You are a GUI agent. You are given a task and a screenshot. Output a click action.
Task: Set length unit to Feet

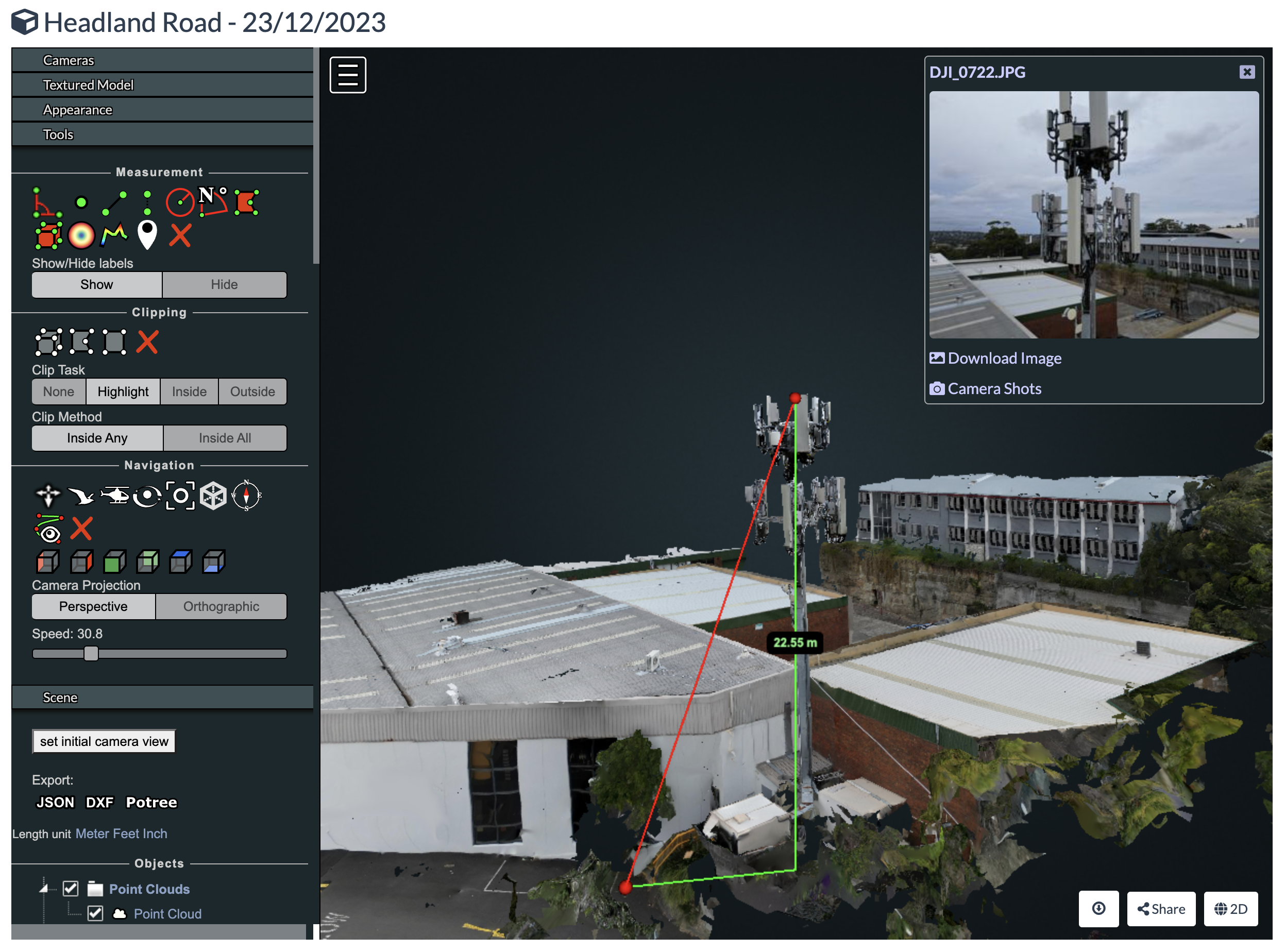pyautogui.click(x=126, y=835)
